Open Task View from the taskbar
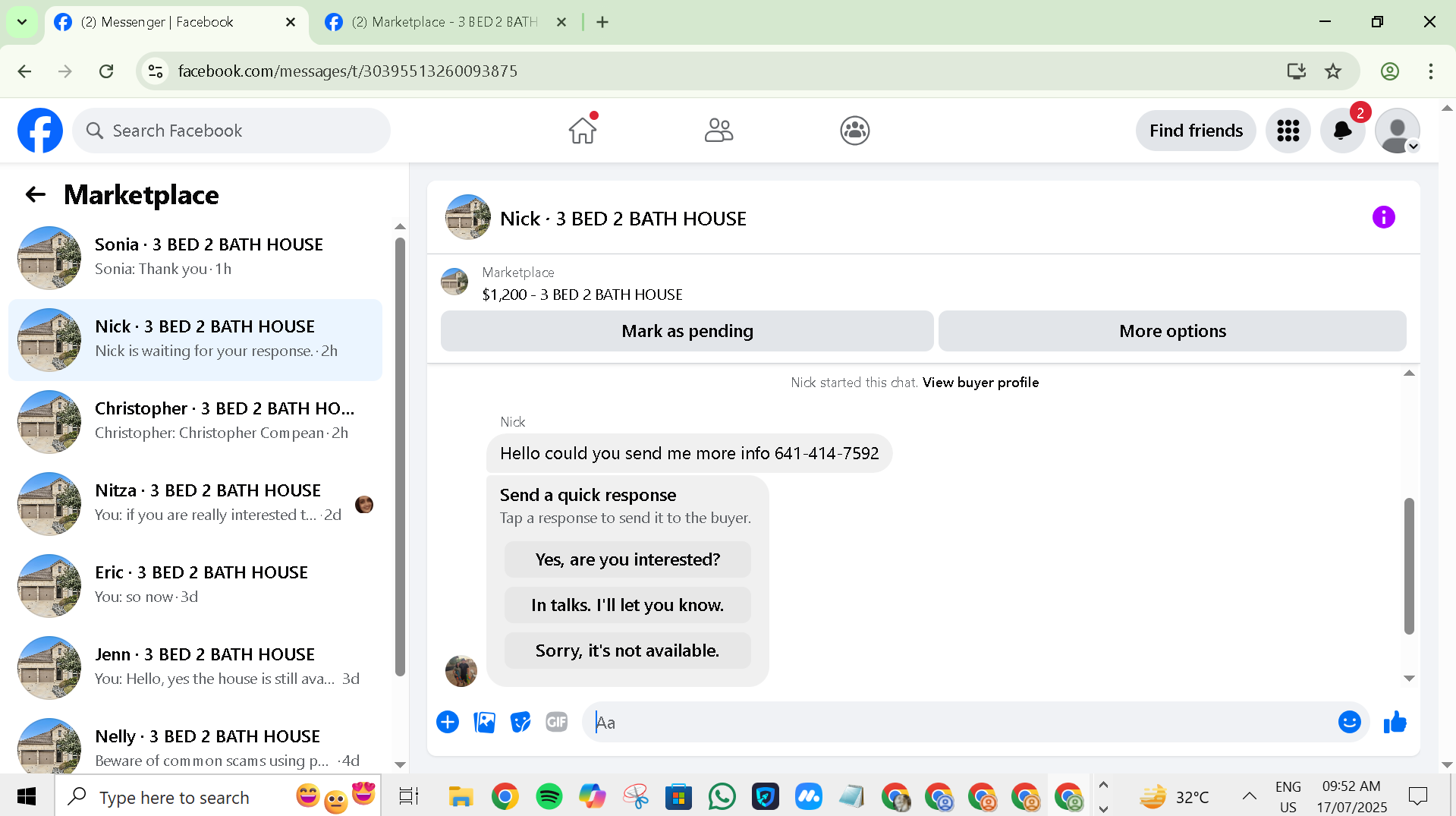1456x816 pixels. [408, 796]
